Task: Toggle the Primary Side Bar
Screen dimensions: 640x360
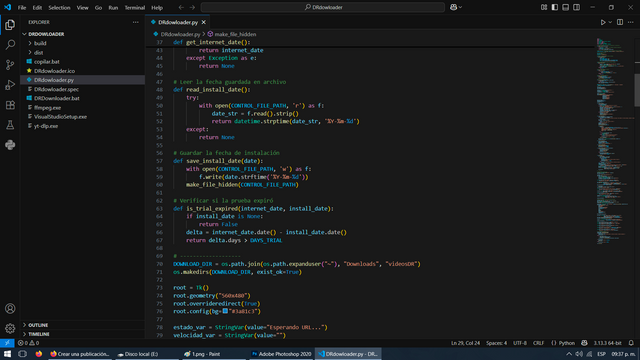Action: tap(555, 7)
